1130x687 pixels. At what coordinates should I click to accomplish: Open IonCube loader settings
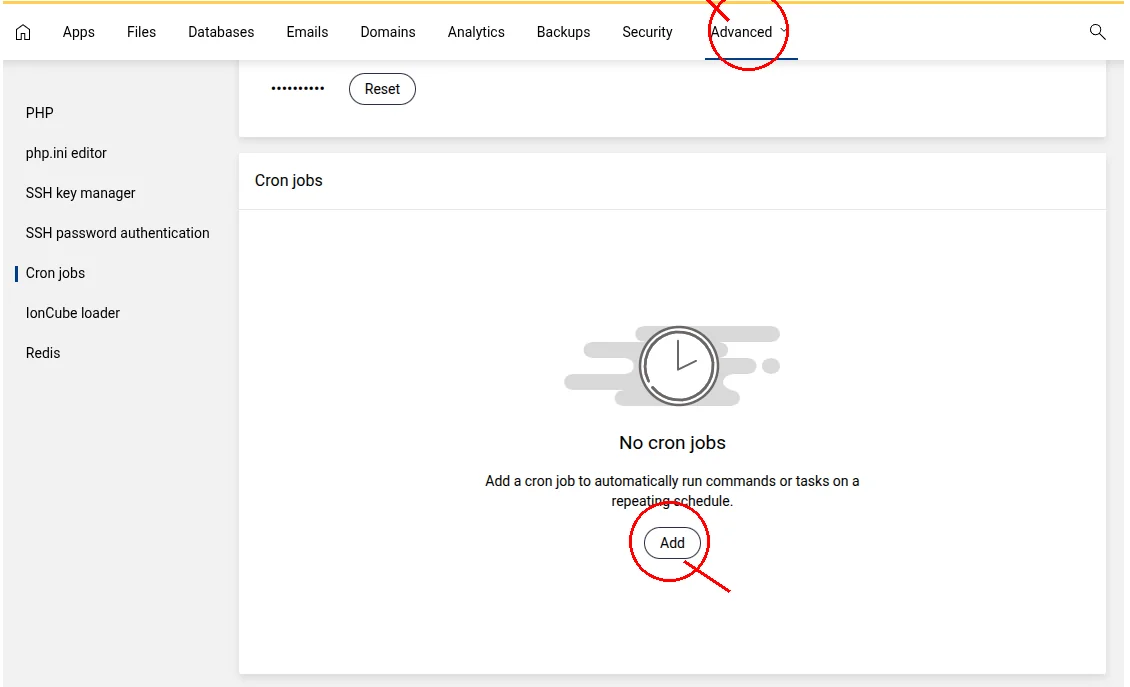point(73,313)
